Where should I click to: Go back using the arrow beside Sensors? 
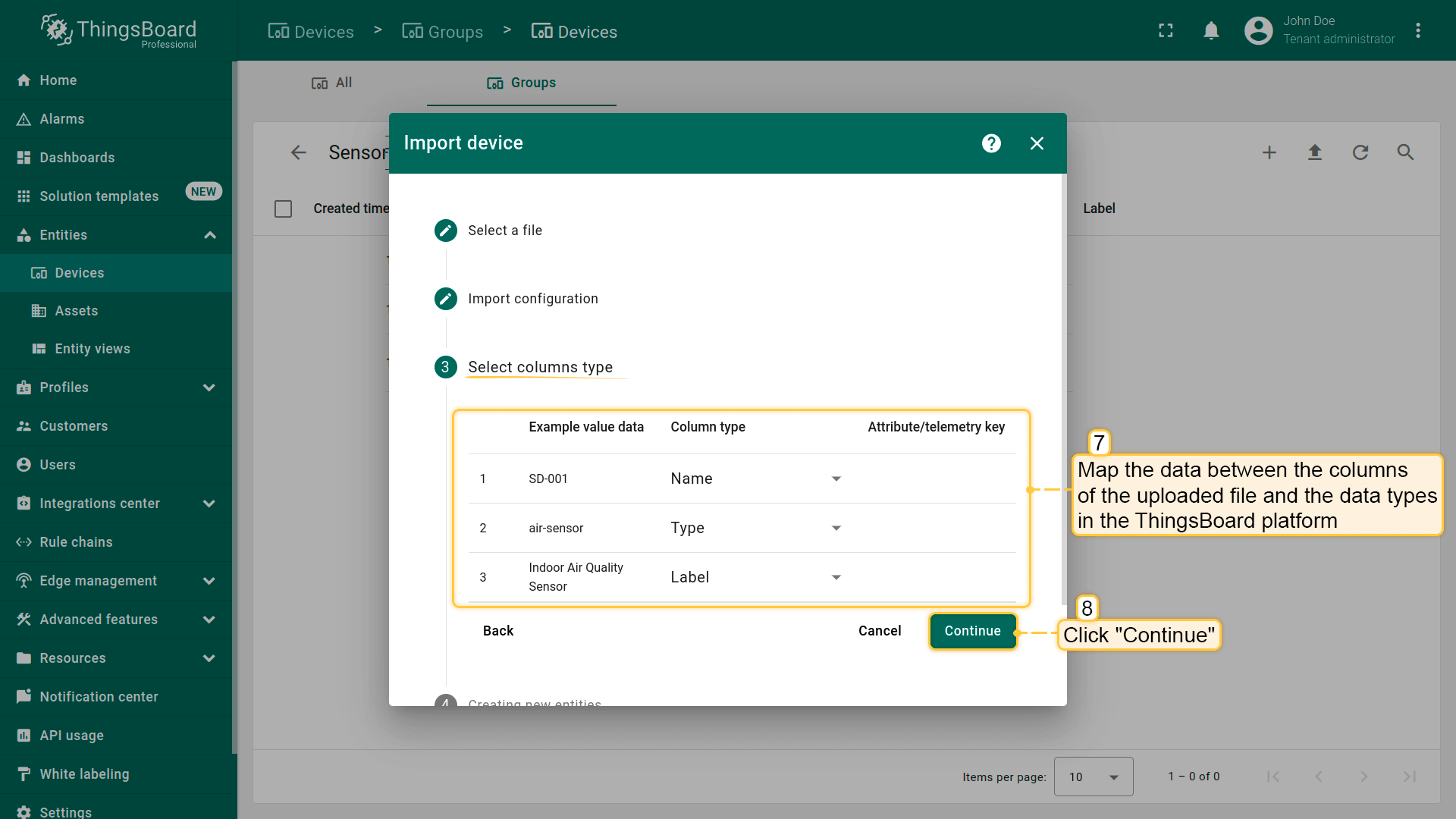coord(298,152)
